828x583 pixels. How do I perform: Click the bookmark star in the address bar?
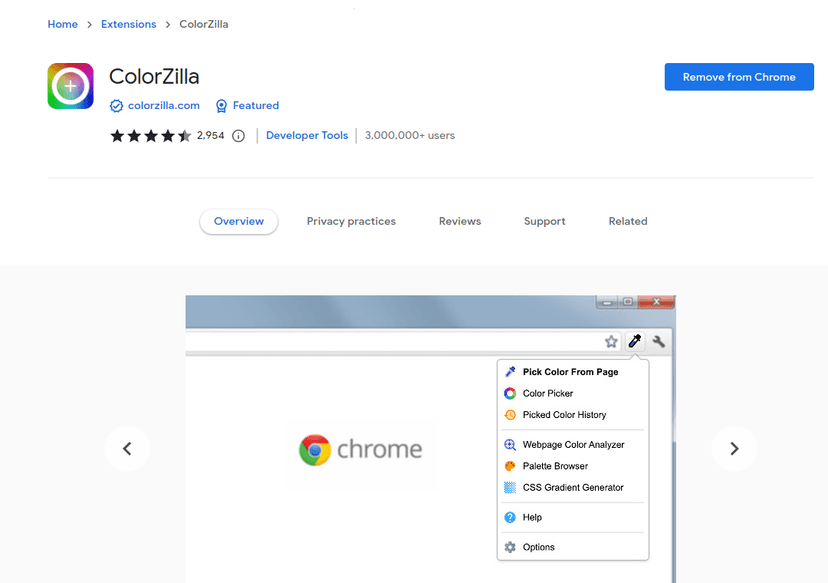(611, 342)
